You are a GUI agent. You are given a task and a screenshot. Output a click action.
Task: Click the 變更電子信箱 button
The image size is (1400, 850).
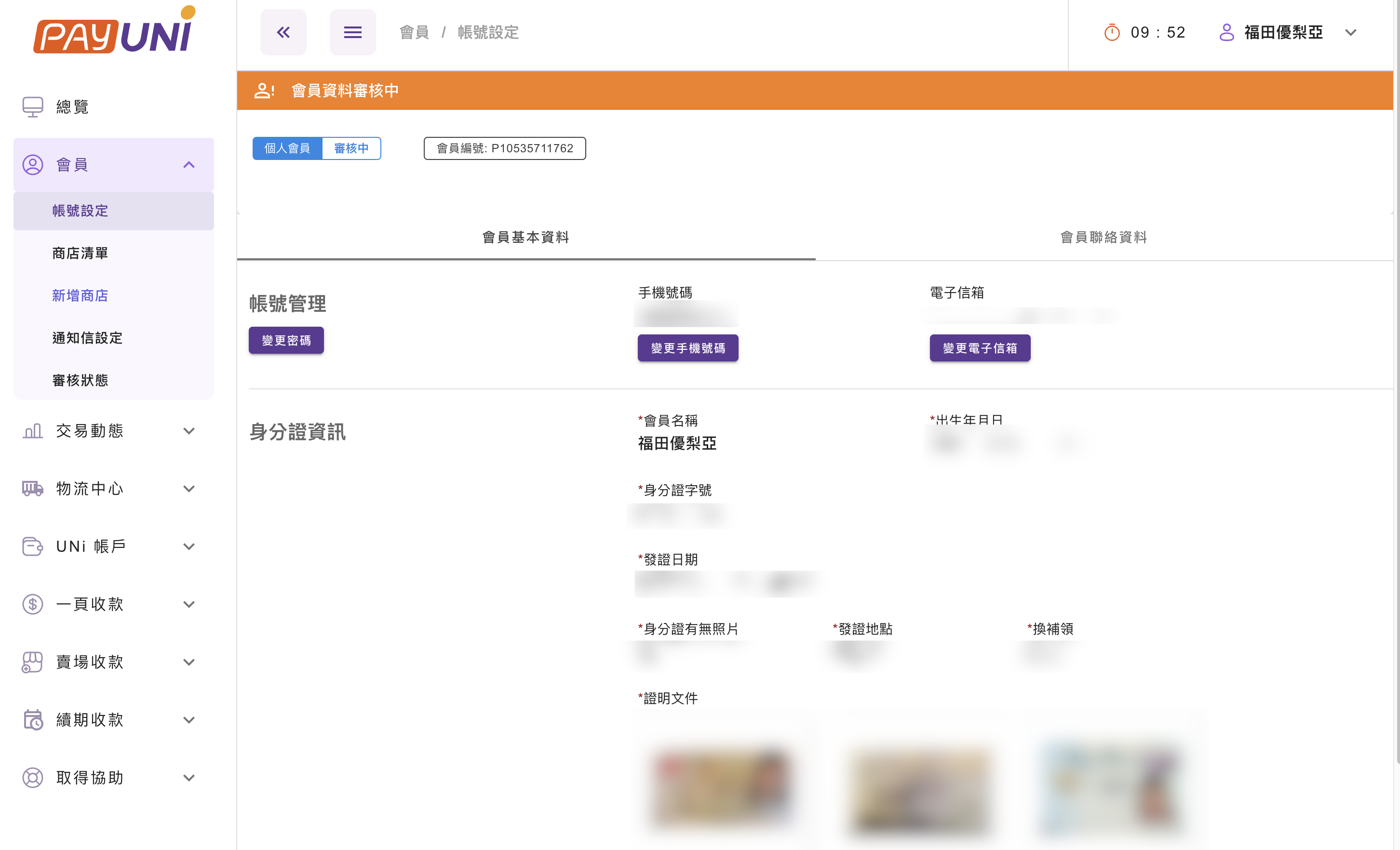tap(980, 348)
